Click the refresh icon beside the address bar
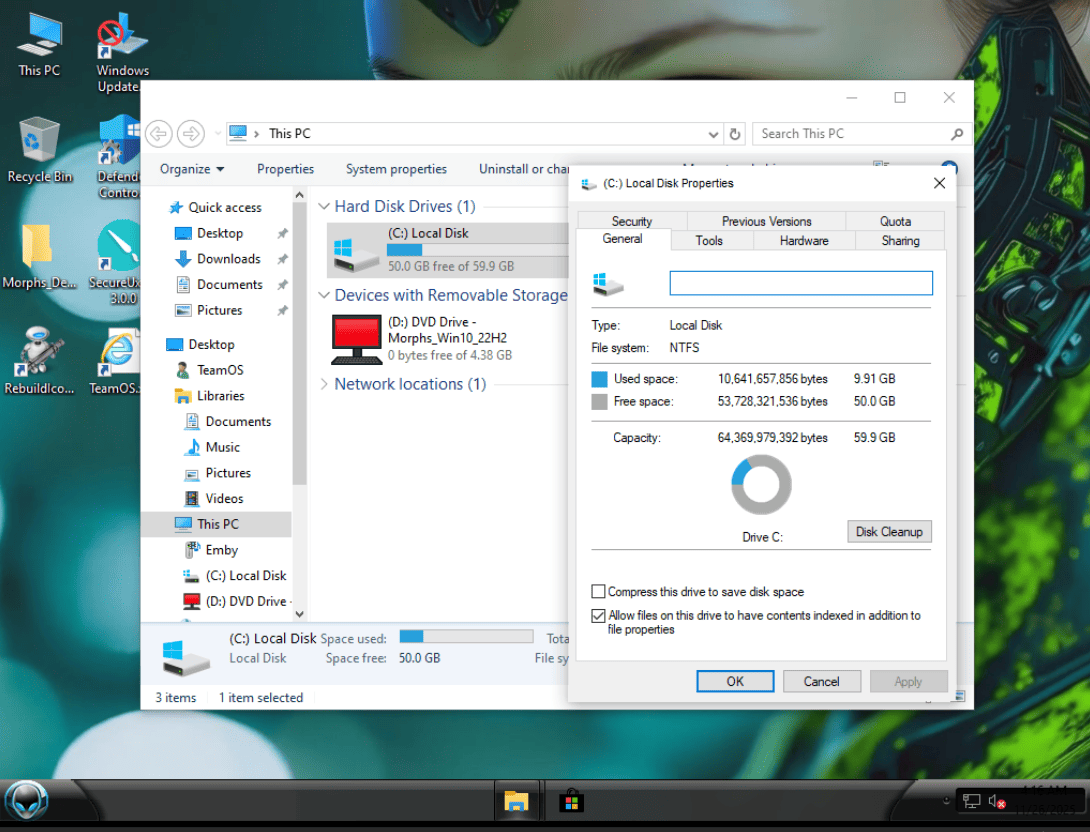Image resolution: width=1090 pixels, height=832 pixels. [x=735, y=134]
